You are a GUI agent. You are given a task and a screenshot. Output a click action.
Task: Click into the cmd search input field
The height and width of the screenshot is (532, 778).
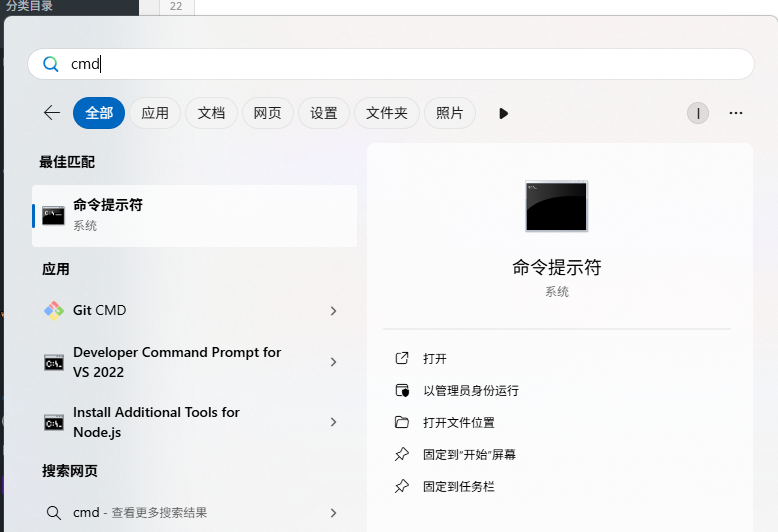(x=400, y=64)
